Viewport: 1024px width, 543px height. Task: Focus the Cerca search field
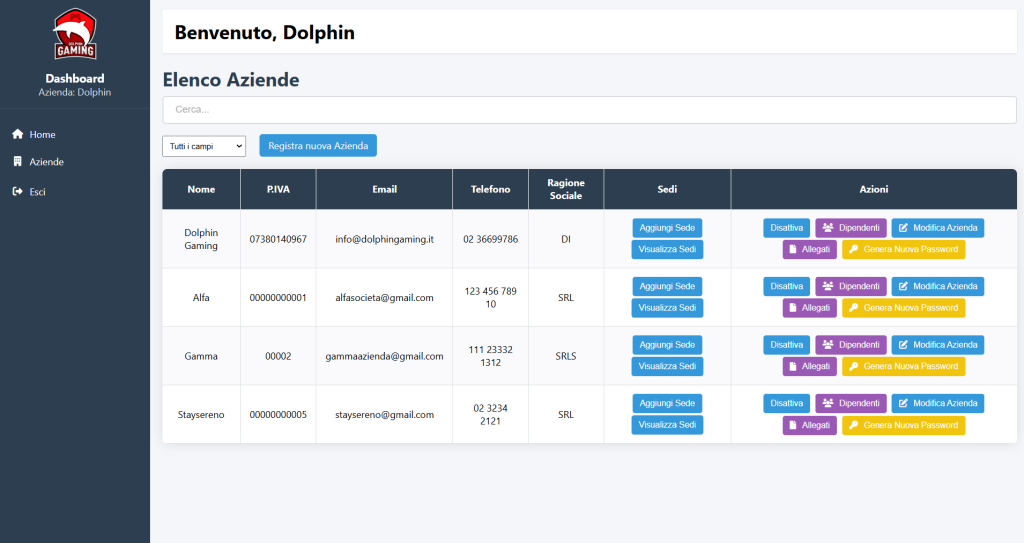tap(589, 110)
